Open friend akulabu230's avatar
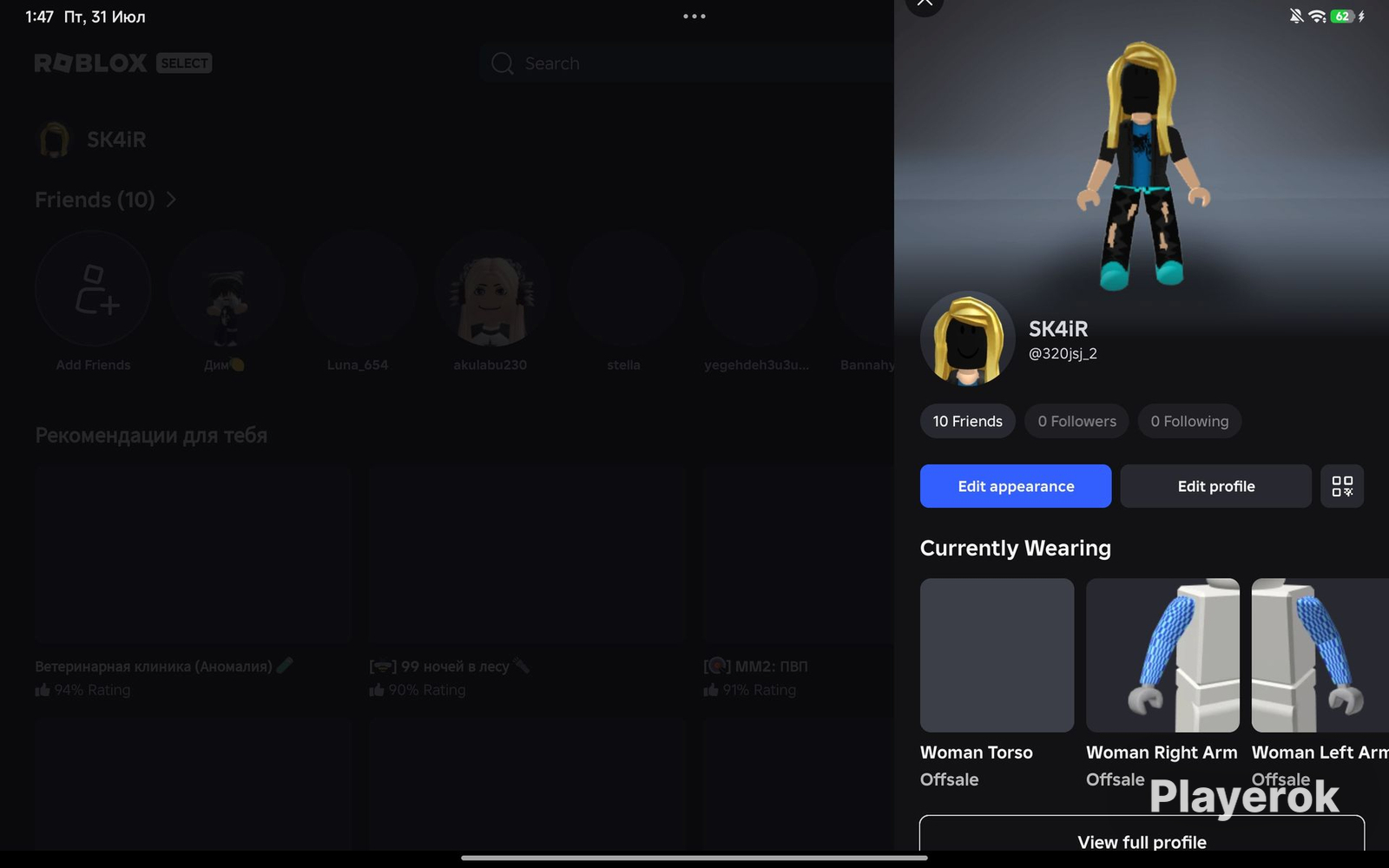This screenshot has width=1389, height=868. [491, 289]
